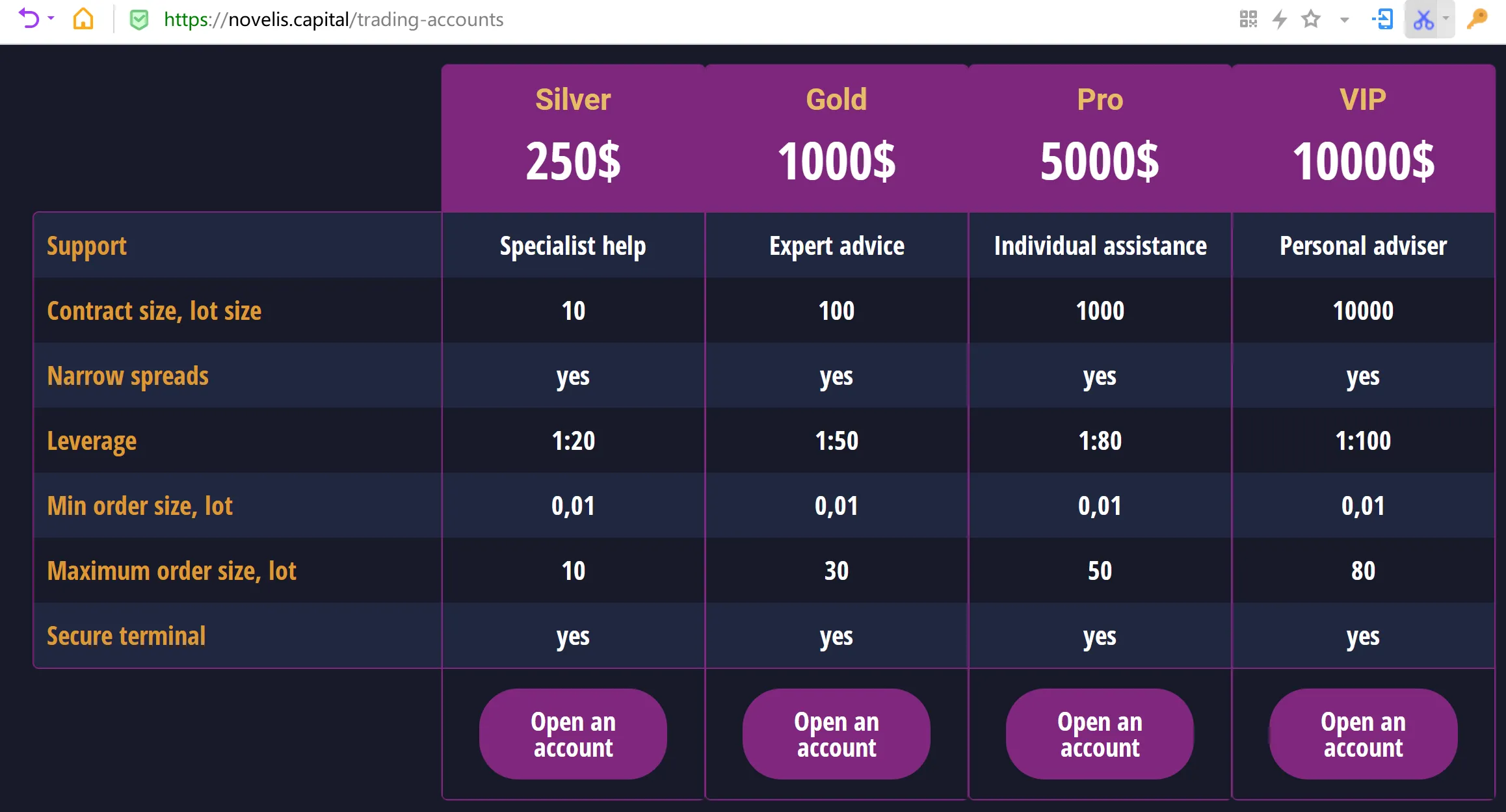The image size is (1506, 812).
Task: Click the novelis.capital address bar URL
Action: 334,20
